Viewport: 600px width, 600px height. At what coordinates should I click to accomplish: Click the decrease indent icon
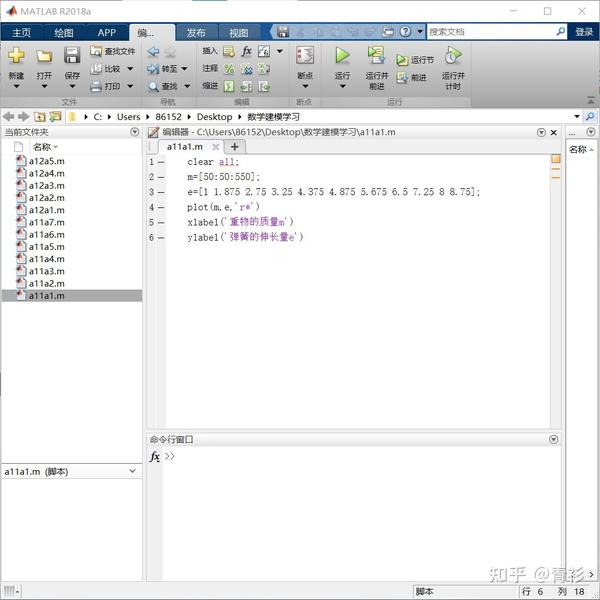click(x=264, y=86)
